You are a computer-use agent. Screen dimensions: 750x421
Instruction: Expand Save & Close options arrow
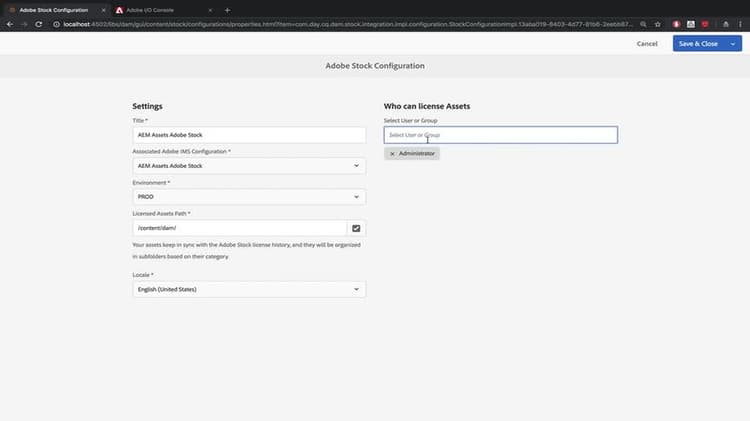[733, 44]
